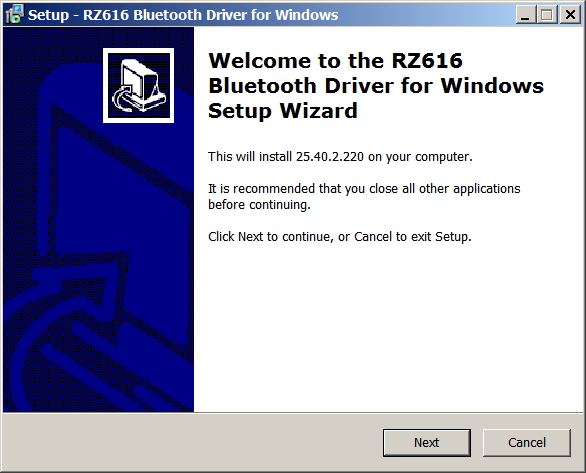
Task: Click the 'Welcome to the RZ616' heading
Action: (335, 61)
